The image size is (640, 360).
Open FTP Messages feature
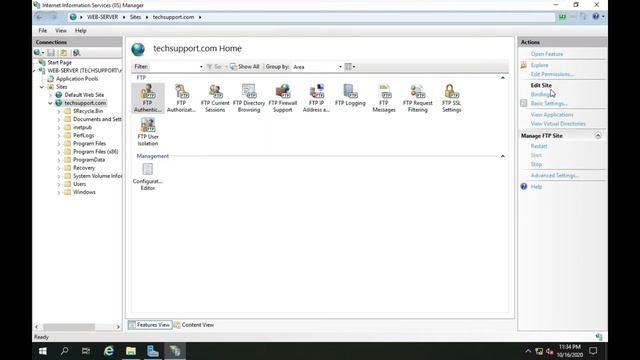pos(384,98)
